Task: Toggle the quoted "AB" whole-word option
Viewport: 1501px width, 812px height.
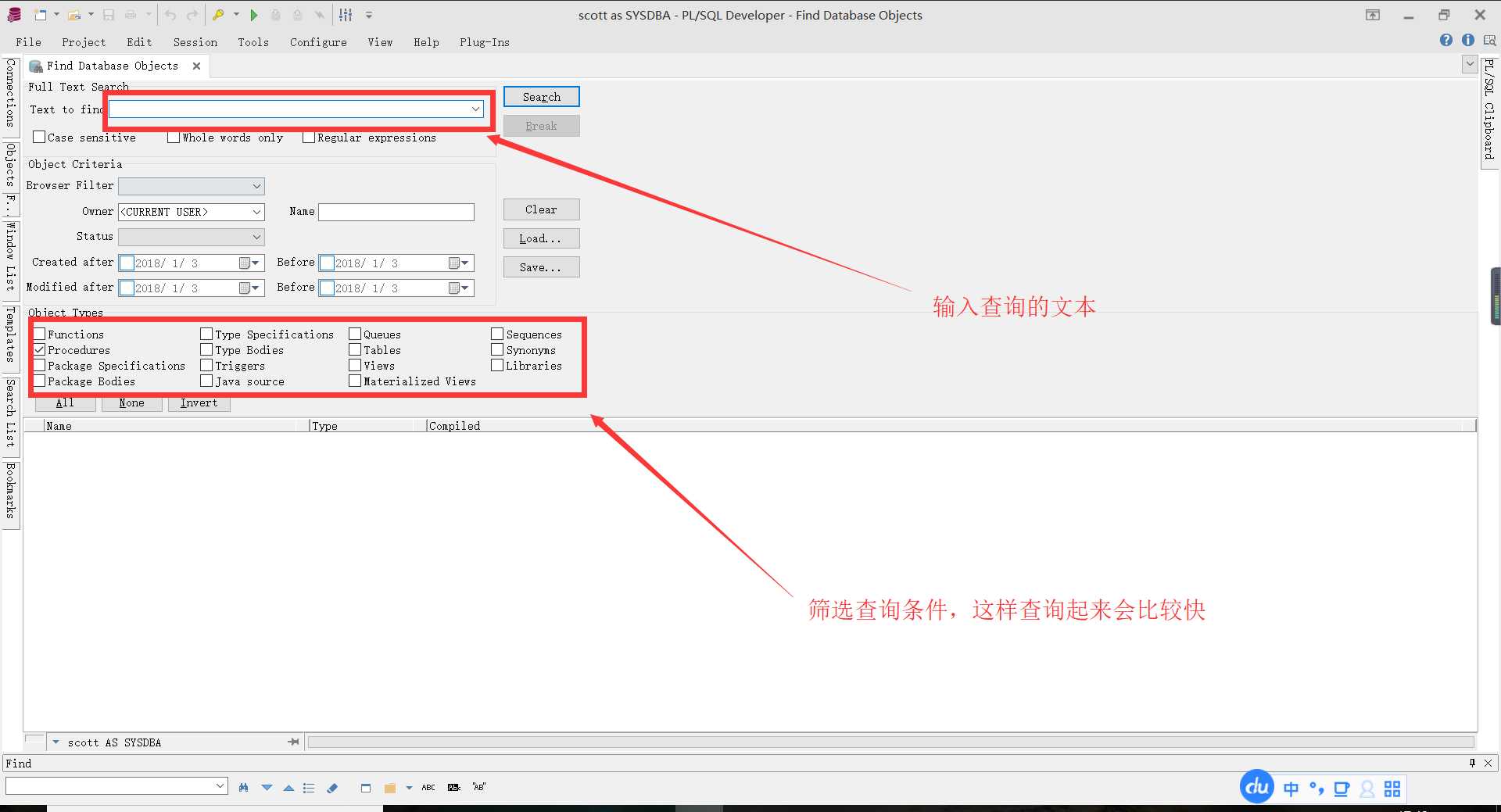Action: point(479,787)
